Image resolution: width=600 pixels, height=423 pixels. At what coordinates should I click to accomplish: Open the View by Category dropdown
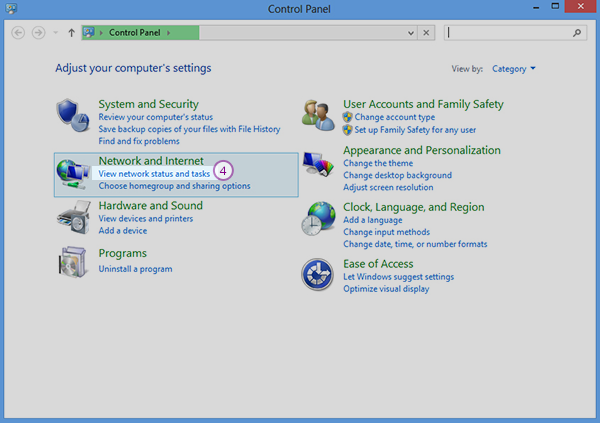pos(513,69)
